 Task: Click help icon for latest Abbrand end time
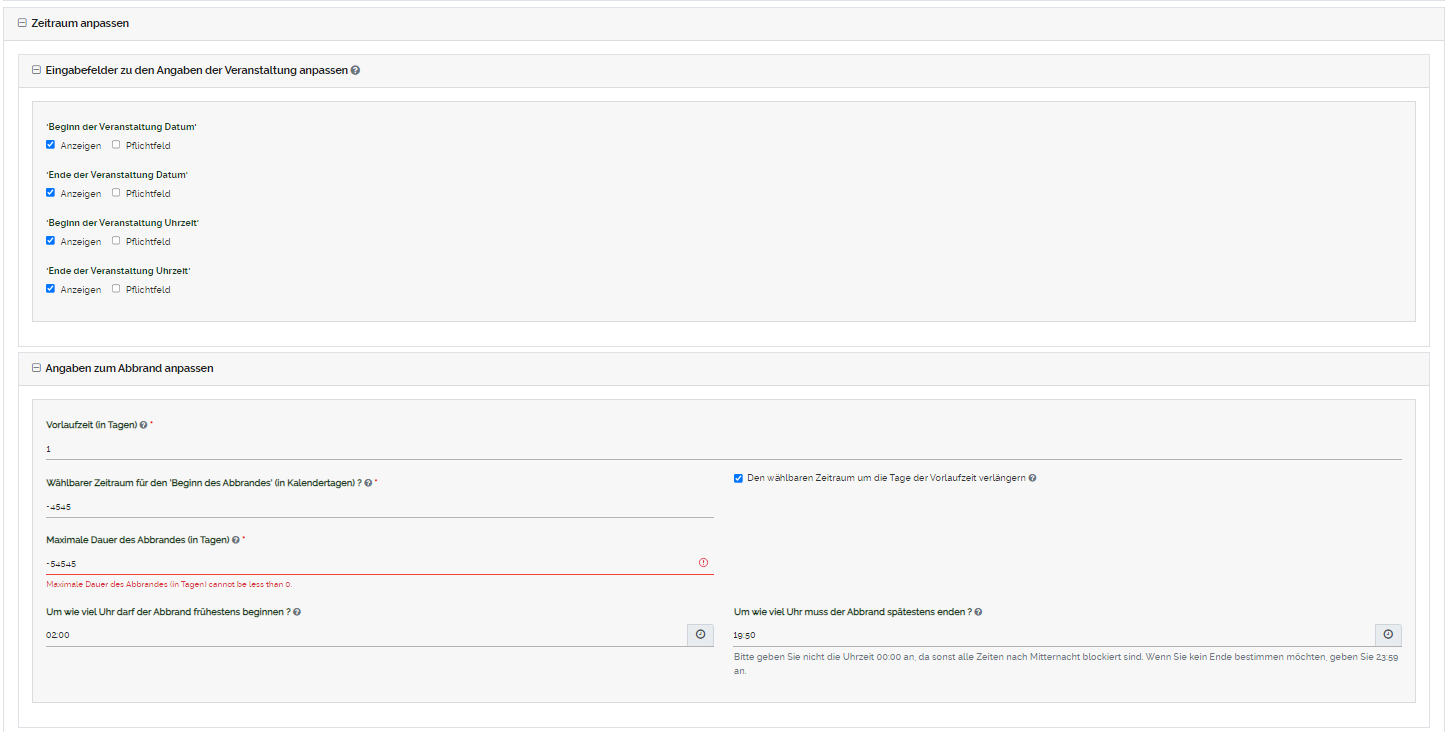click(x=978, y=612)
